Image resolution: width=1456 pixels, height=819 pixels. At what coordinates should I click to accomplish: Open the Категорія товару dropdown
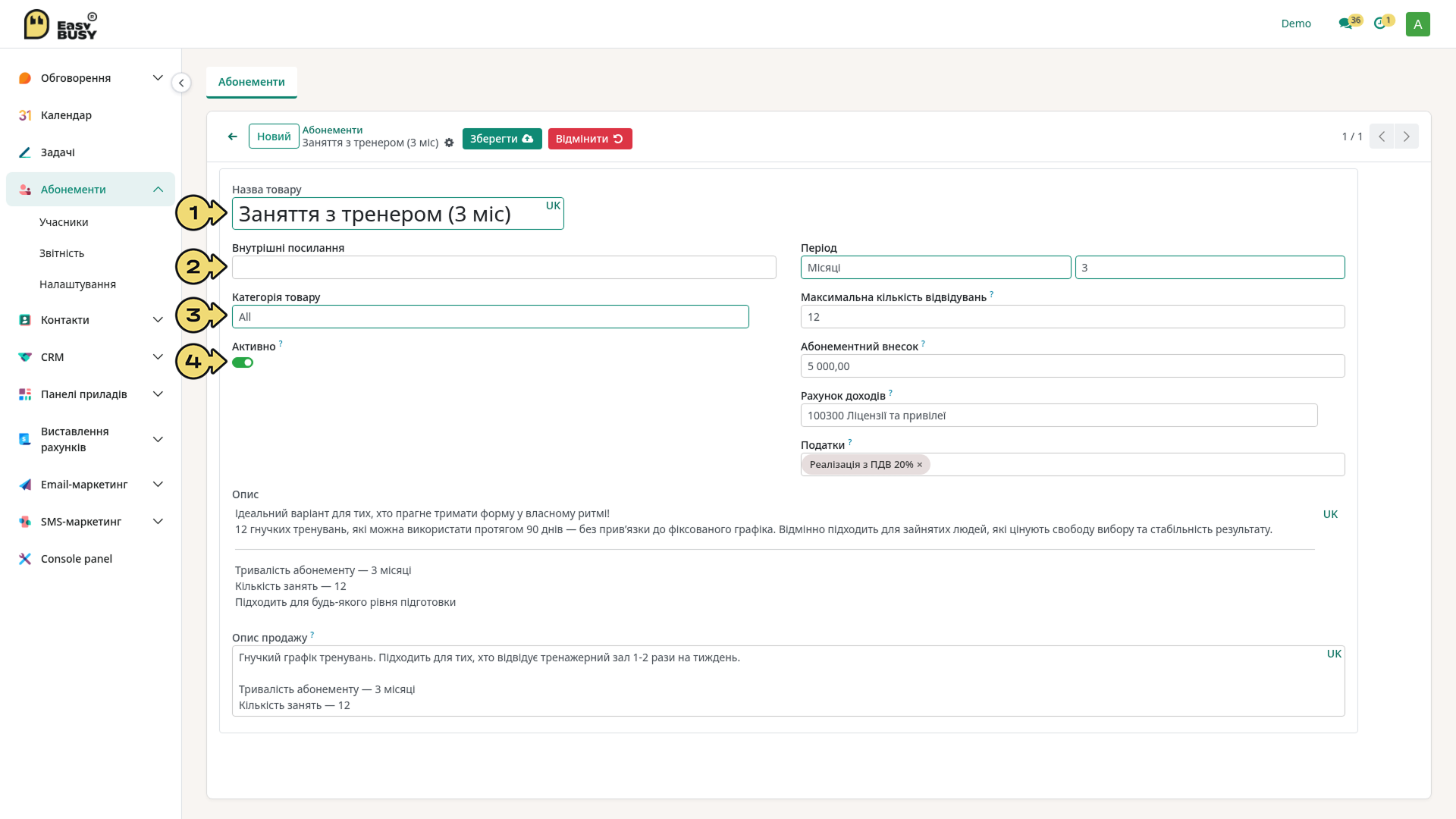(x=490, y=317)
